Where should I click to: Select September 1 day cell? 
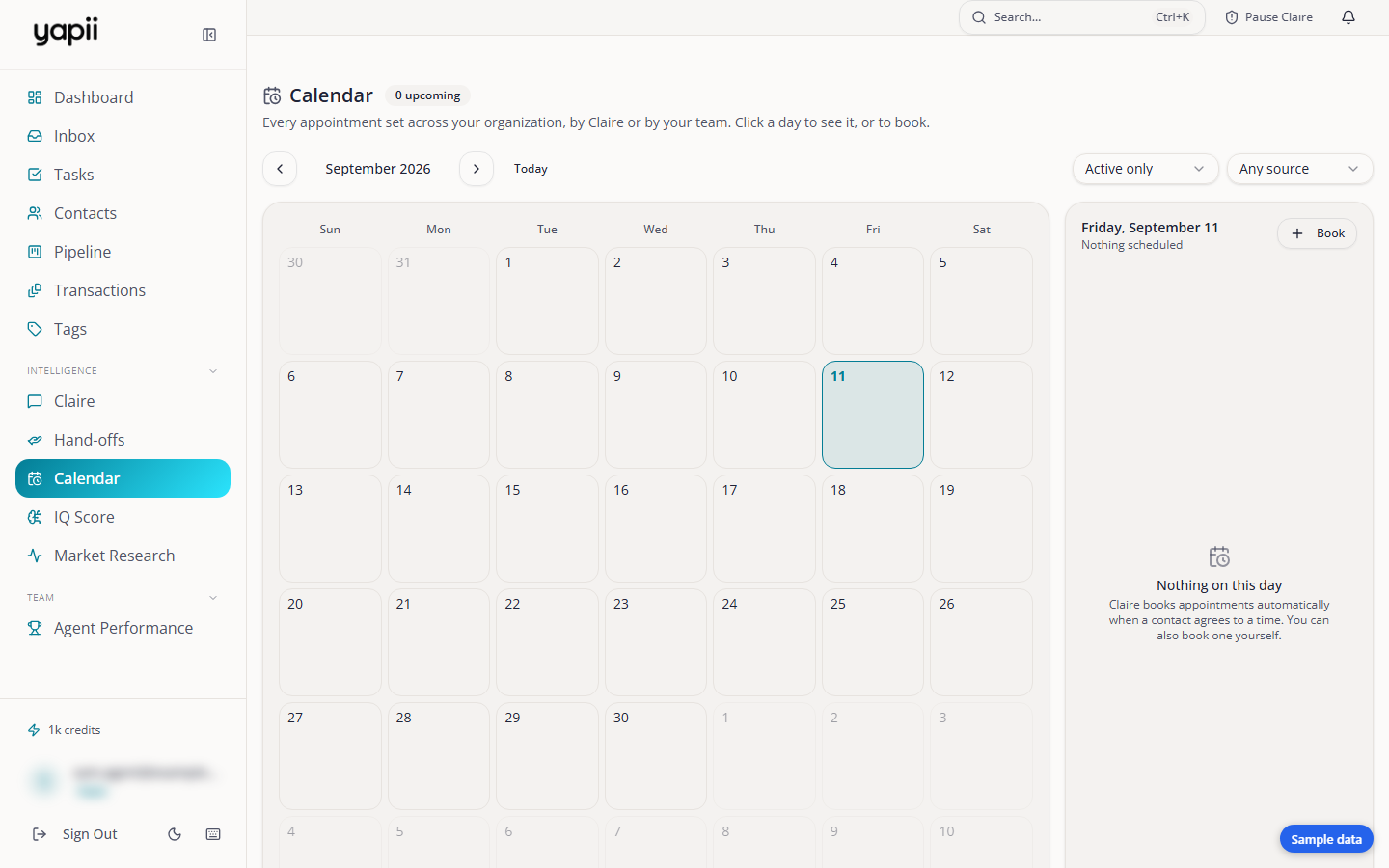point(547,301)
